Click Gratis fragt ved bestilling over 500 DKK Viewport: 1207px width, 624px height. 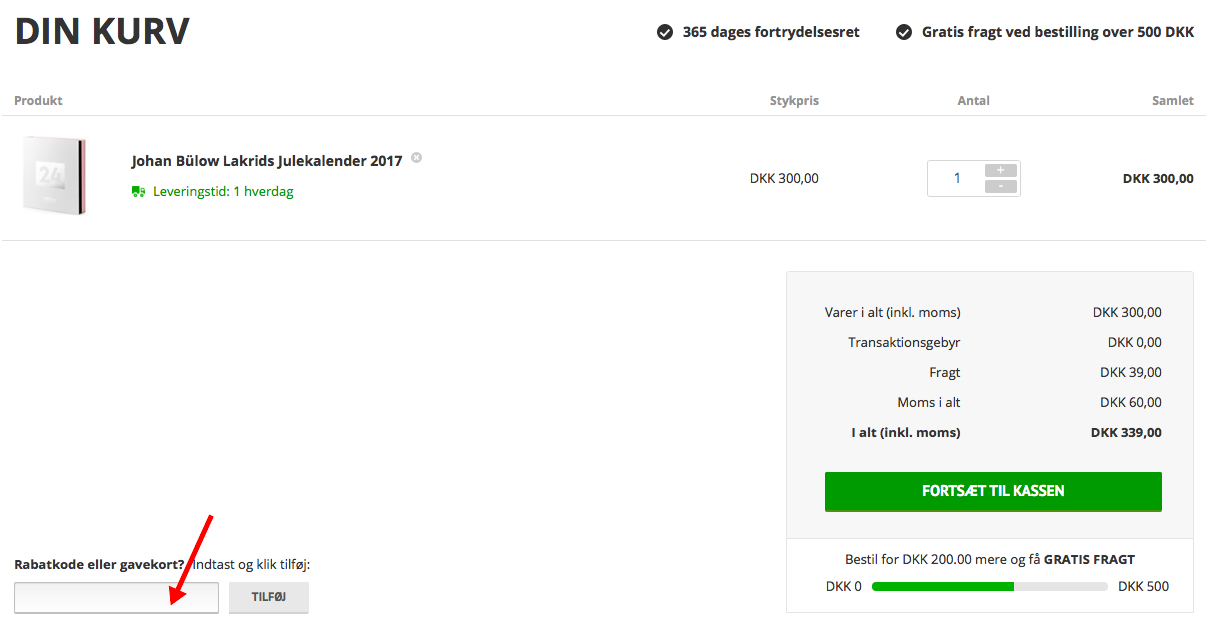coord(1057,32)
